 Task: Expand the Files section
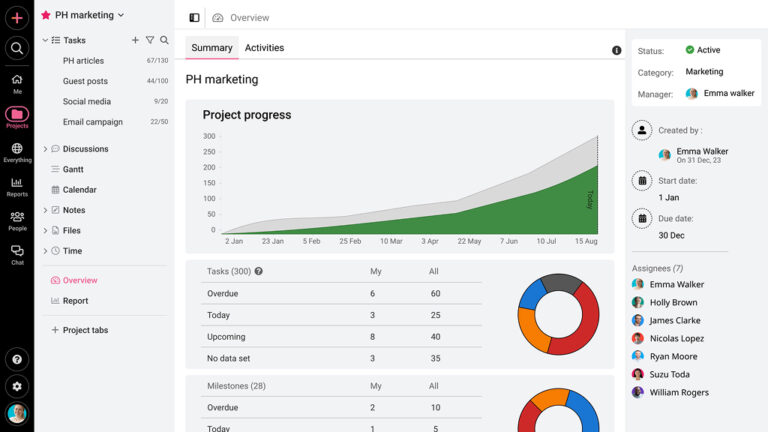click(45, 231)
